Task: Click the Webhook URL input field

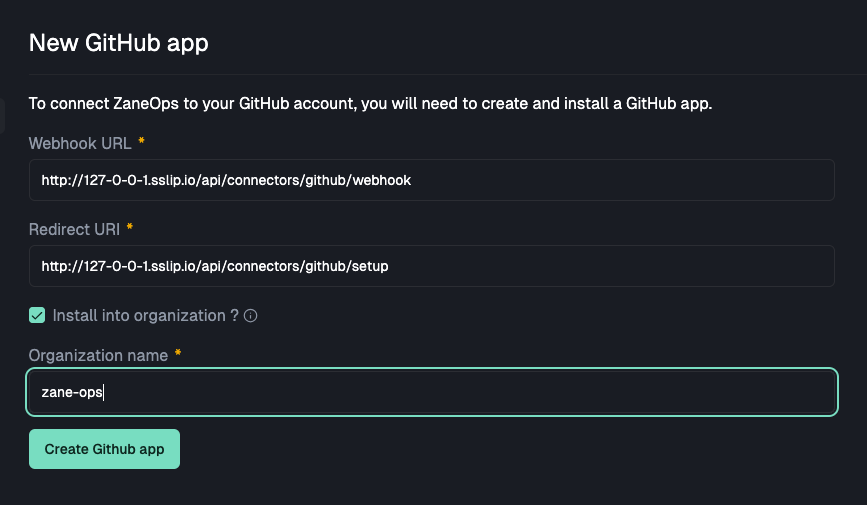Action: click(x=431, y=180)
